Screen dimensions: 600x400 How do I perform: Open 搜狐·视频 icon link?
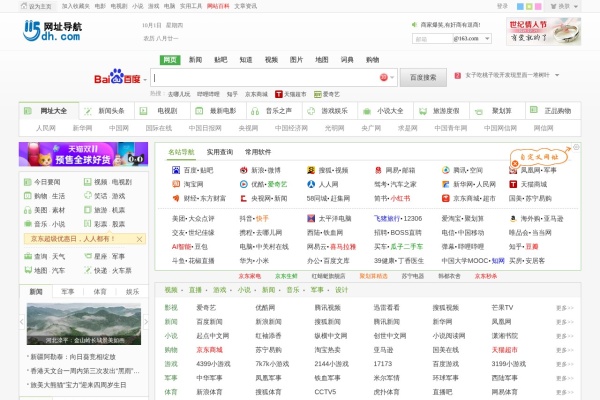[x=311, y=170]
